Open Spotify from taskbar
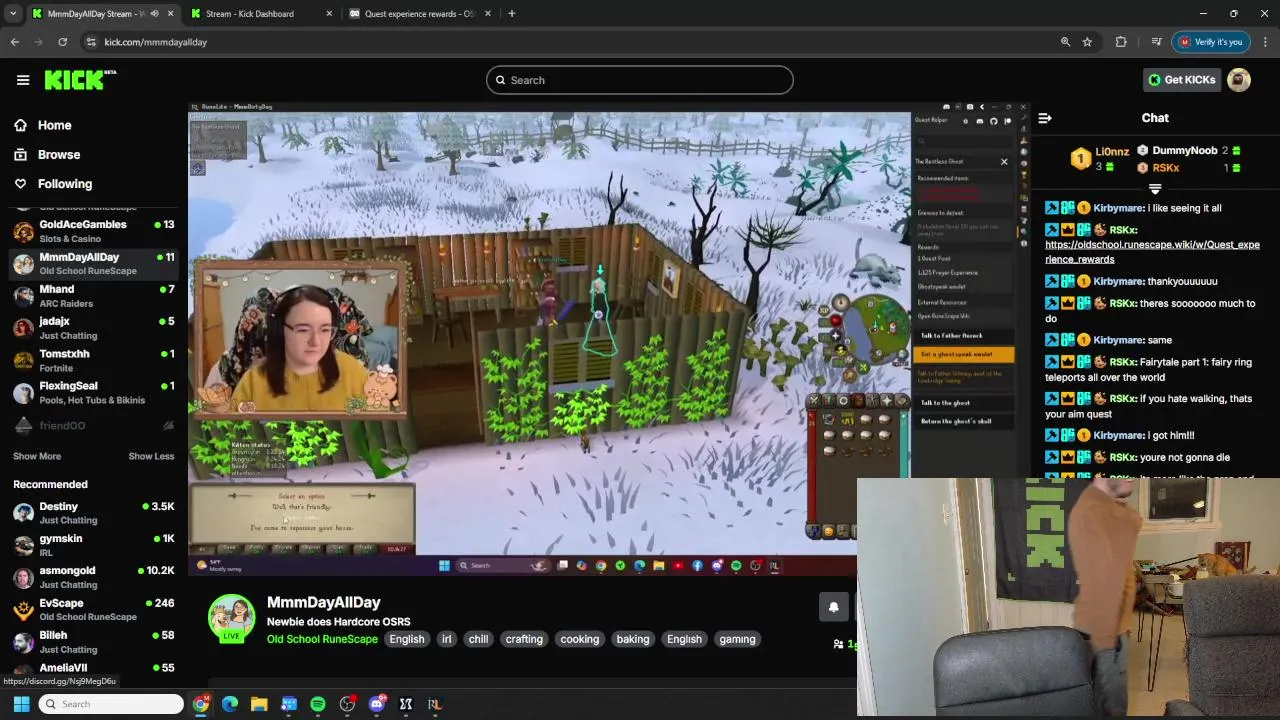 point(318,704)
